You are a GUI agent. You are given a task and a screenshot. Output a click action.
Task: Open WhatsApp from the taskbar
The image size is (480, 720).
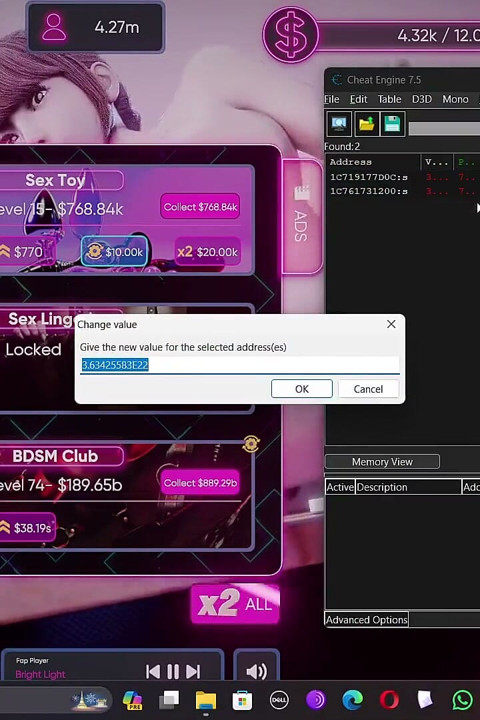coord(463,700)
